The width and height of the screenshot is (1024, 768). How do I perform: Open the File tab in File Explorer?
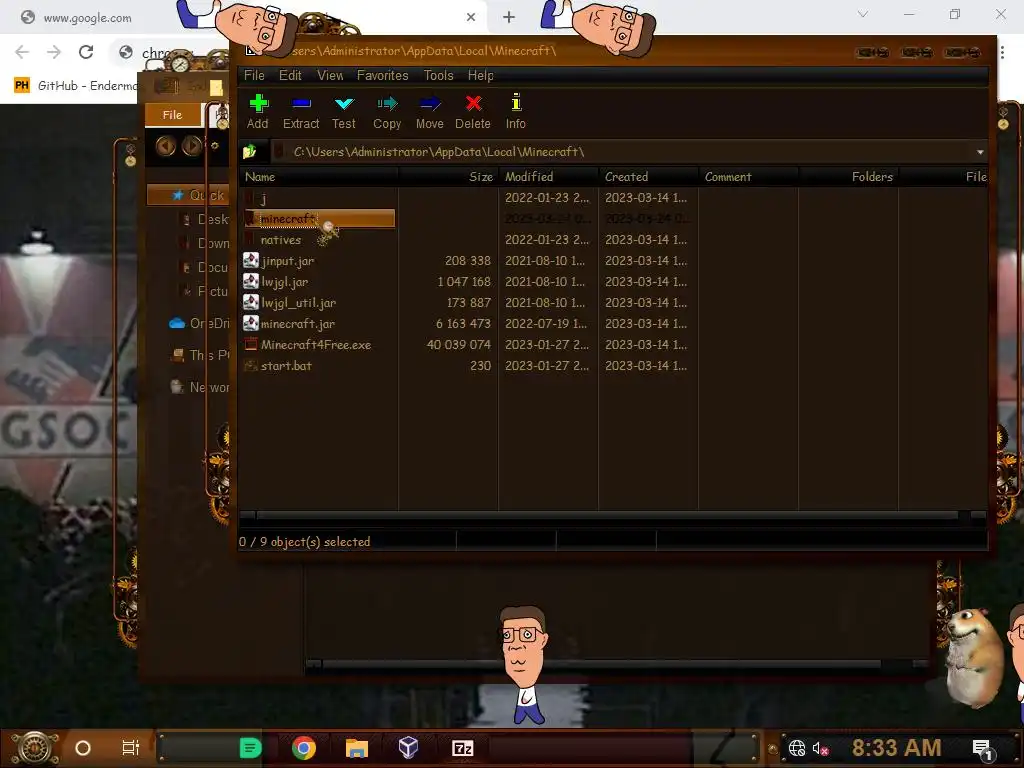point(172,115)
